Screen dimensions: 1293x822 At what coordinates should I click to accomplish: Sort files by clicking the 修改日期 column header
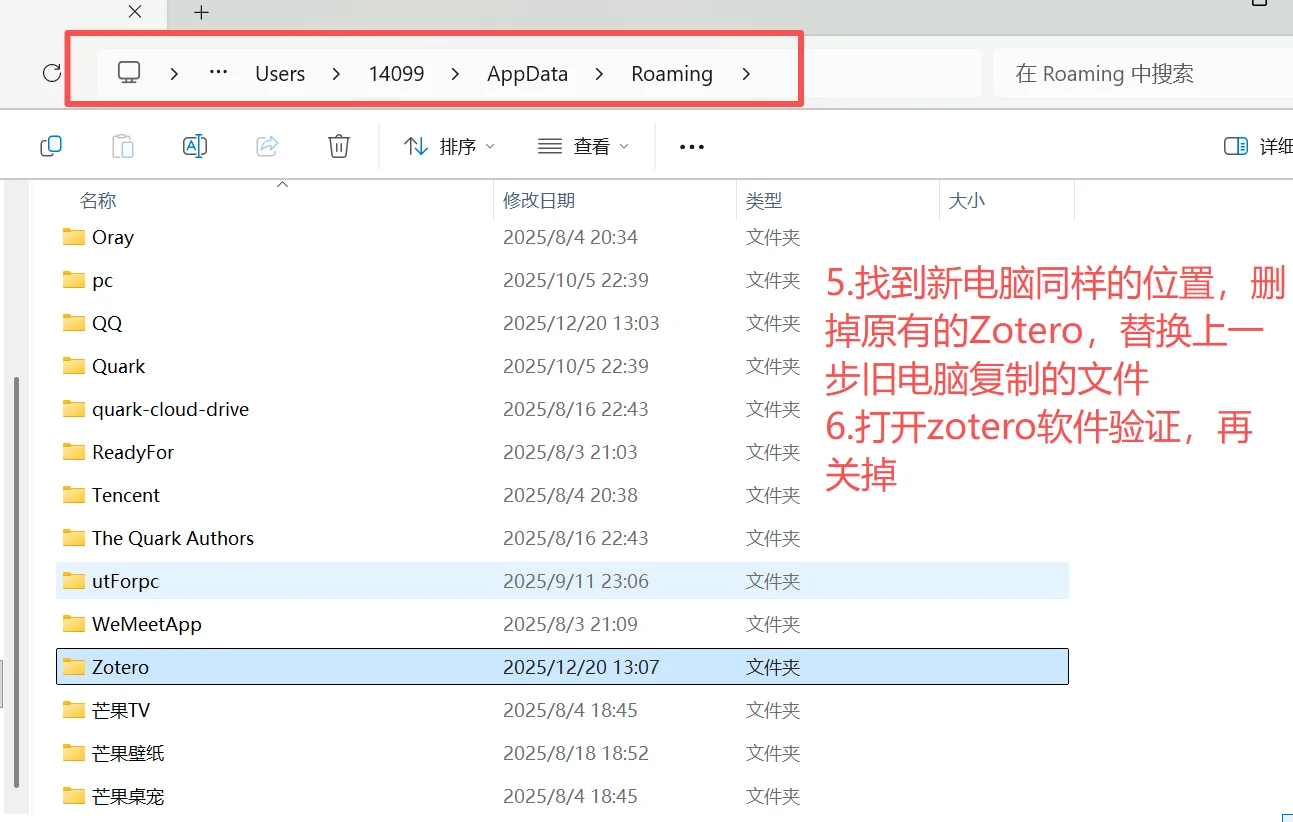pos(541,200)
